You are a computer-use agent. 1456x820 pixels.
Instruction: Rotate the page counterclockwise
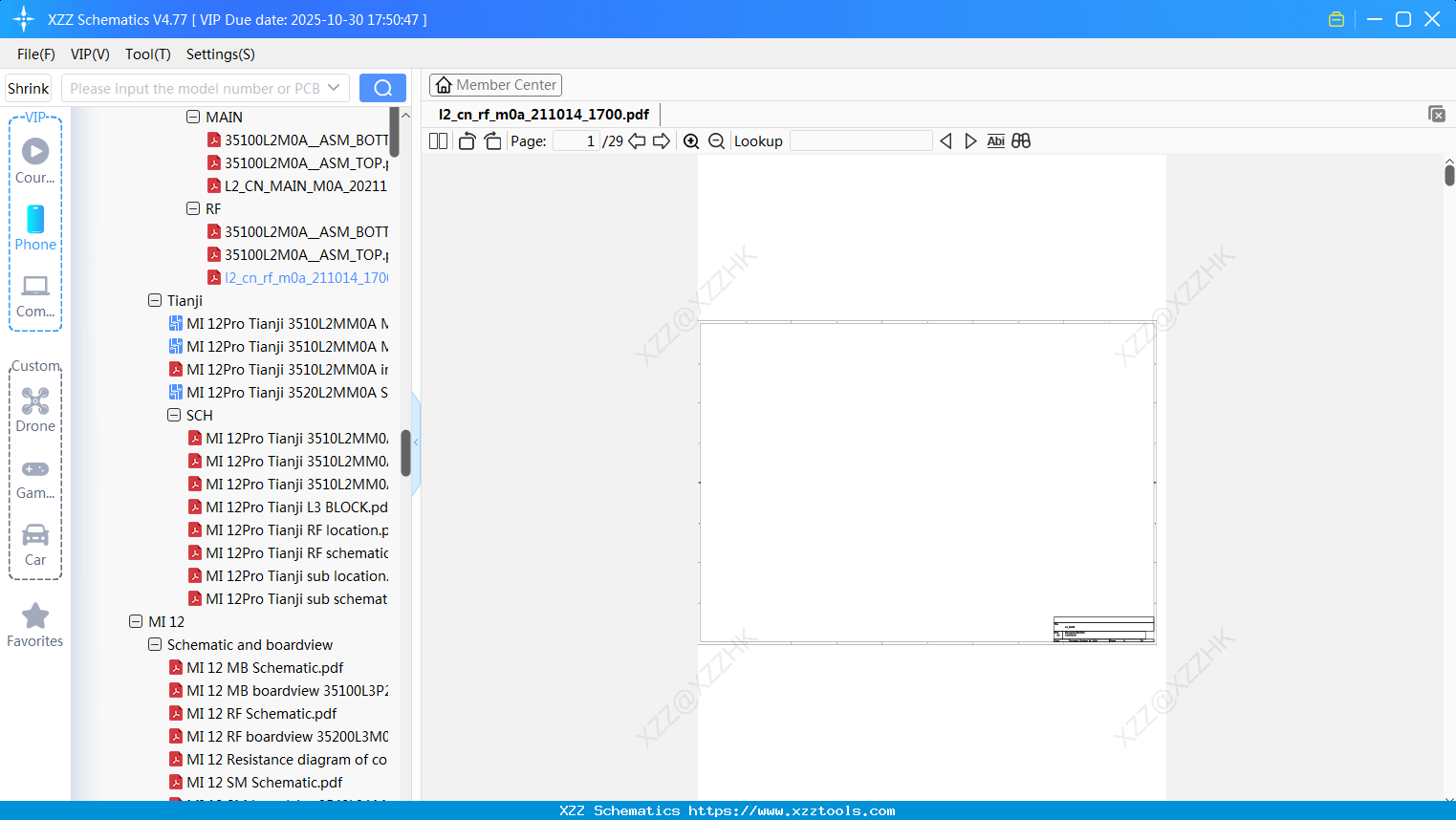pyautogui.click(x=467, y=141)
